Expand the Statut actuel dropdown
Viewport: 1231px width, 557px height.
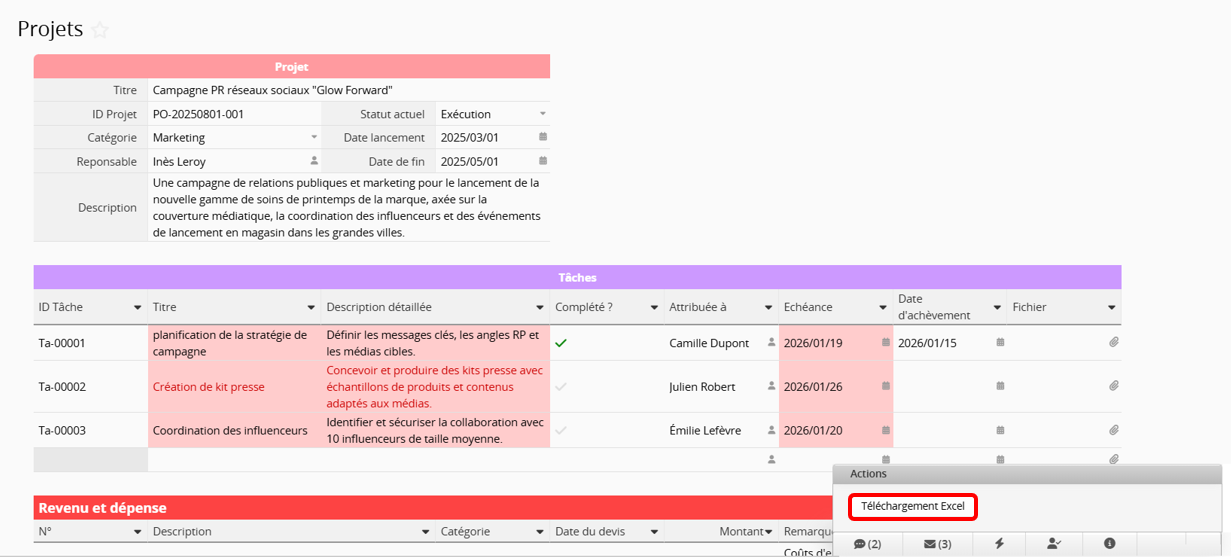(x=543, y=114)
